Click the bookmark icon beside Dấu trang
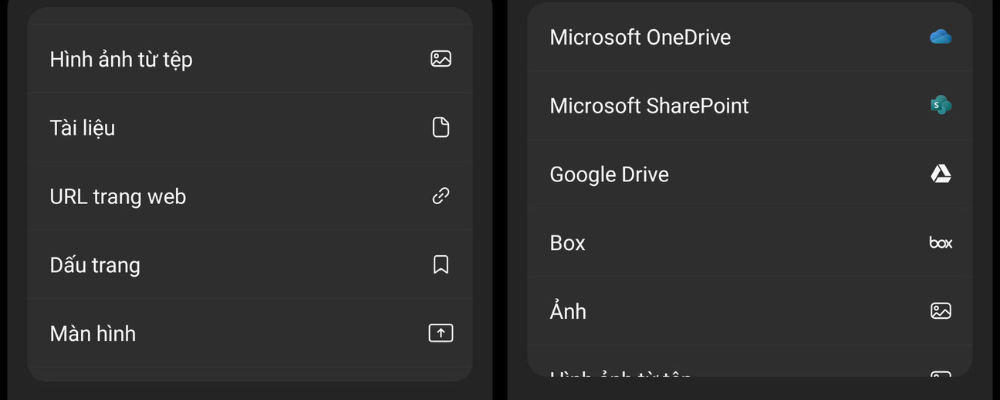Image resolution: width=1000 pixels, height=400 pixels. coord(441,265)
